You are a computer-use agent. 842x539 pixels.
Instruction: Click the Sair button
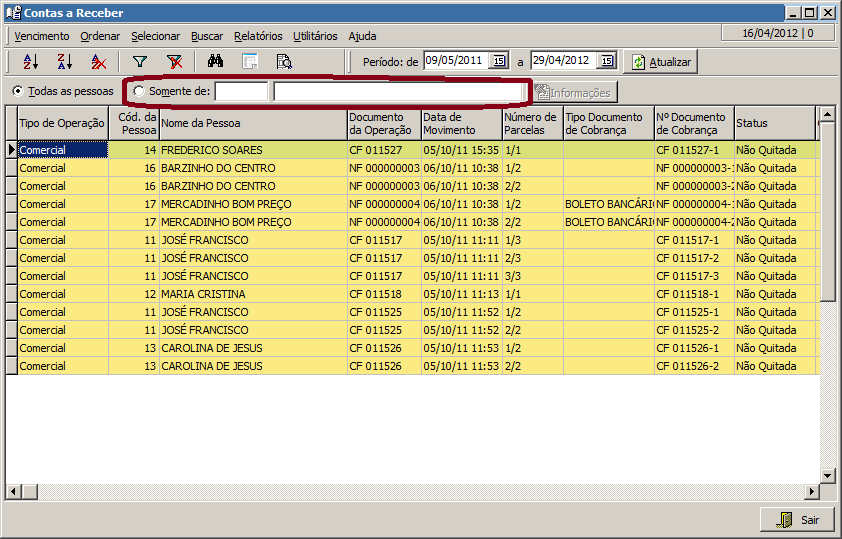(x=797, y=520)
